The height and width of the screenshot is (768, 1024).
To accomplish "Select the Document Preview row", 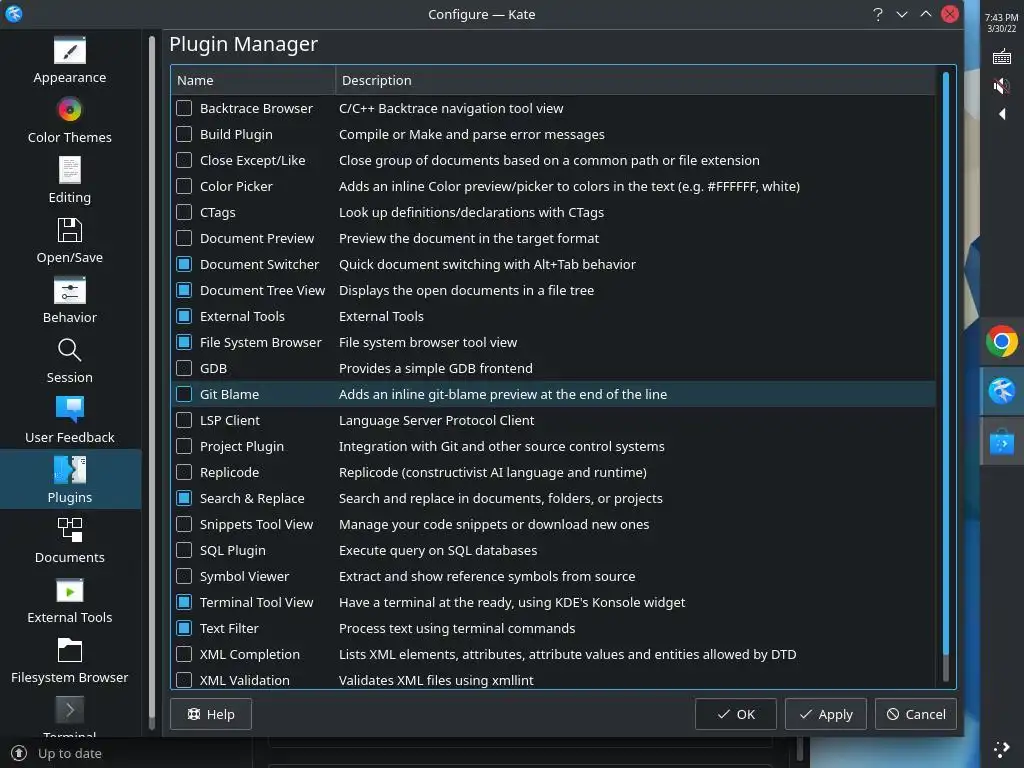I will click(553, 238).
